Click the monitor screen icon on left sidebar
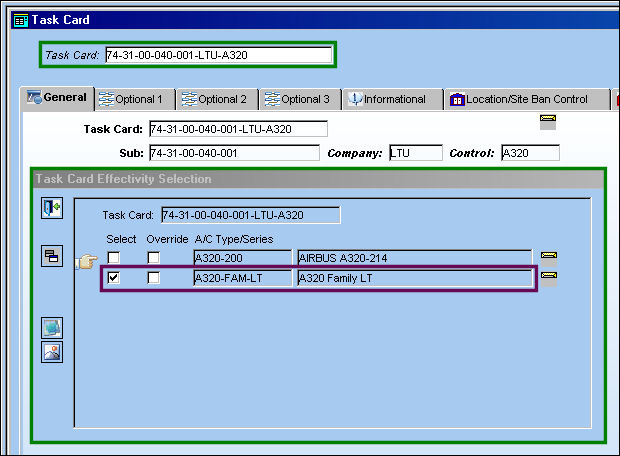620x456 pixels. (x=52, y=328)
